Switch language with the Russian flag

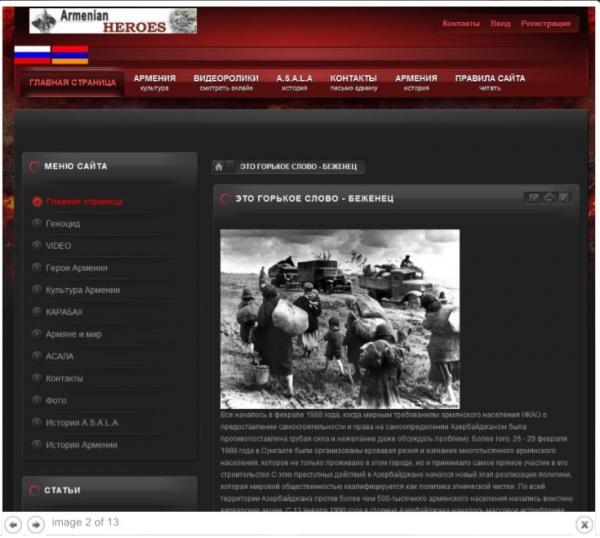[32, 54]
